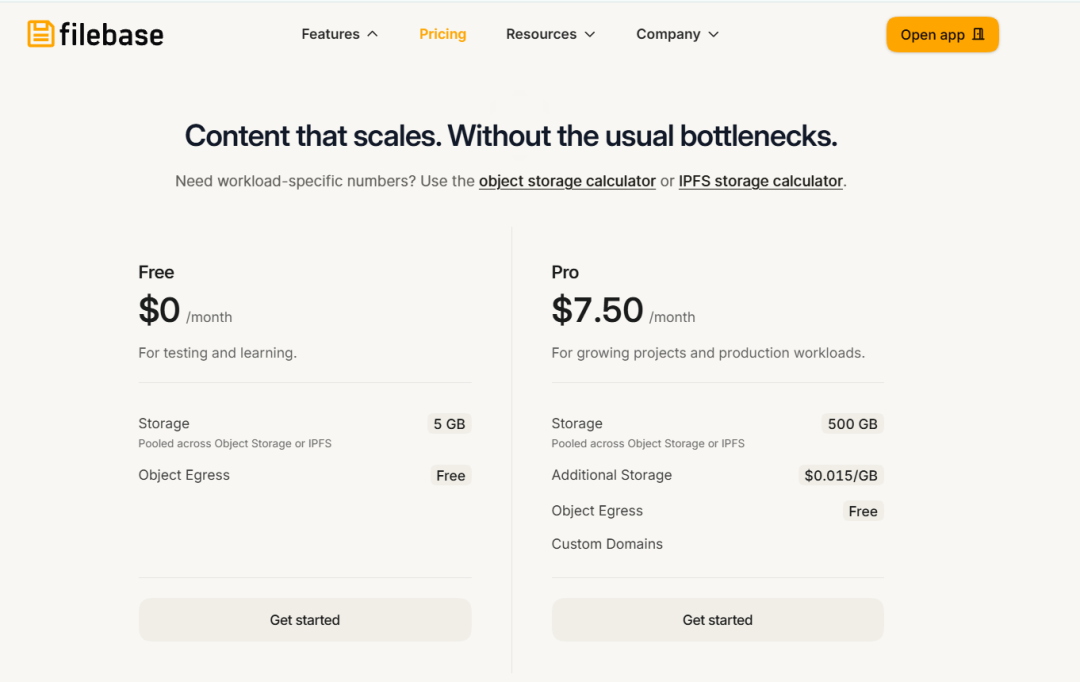This screenshot has height=682, width=1080.
Task: Collapse the Features menu via its chevron
Action: tap(373, 34)
